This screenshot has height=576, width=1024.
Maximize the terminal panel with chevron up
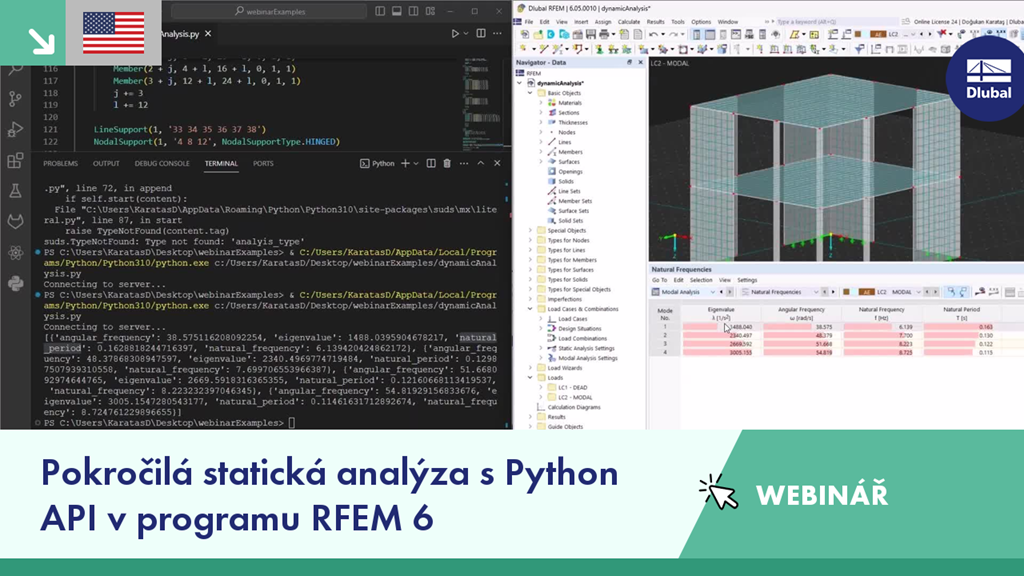481,163
